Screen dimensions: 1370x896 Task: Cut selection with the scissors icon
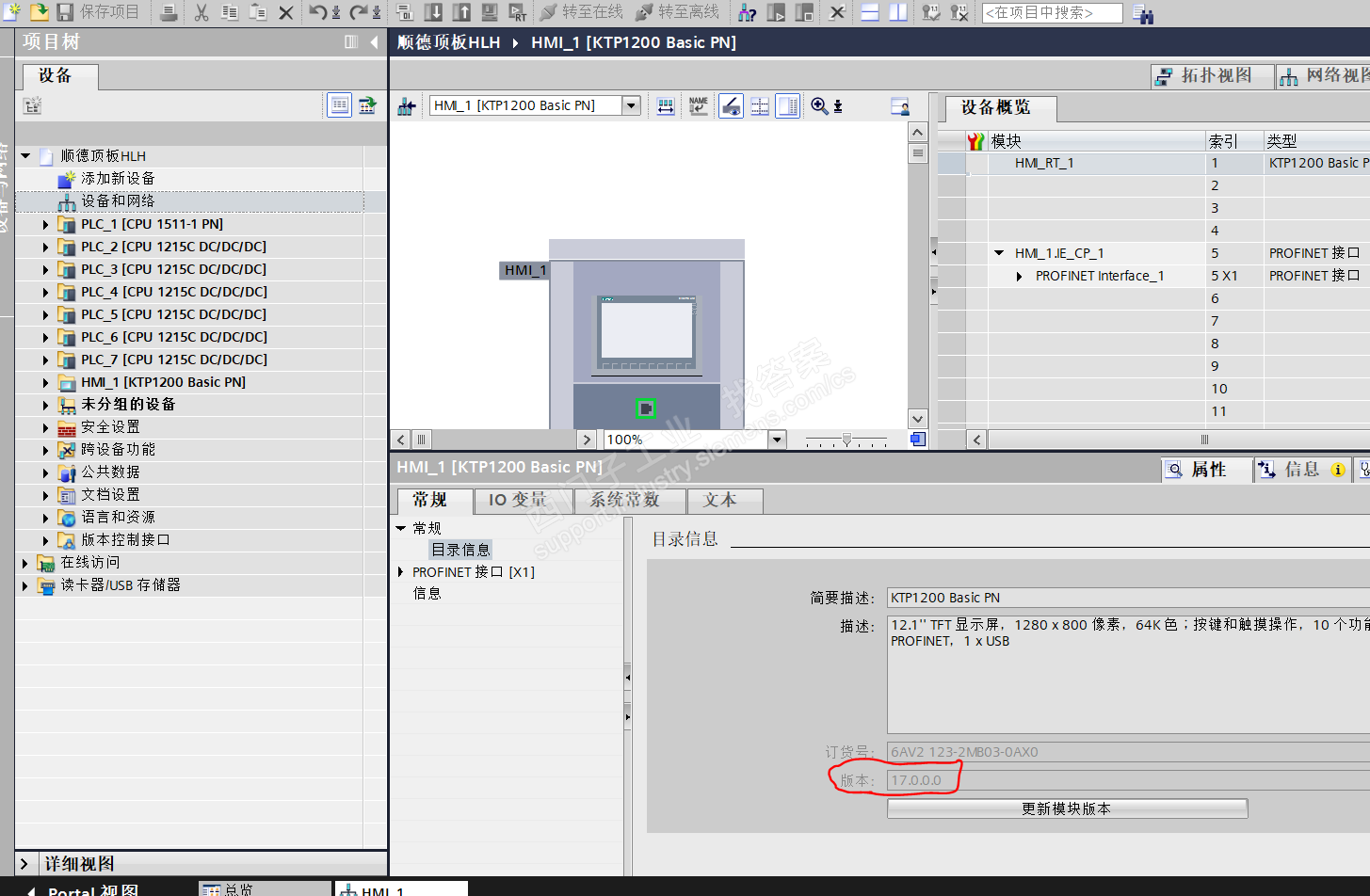[201, 12]
